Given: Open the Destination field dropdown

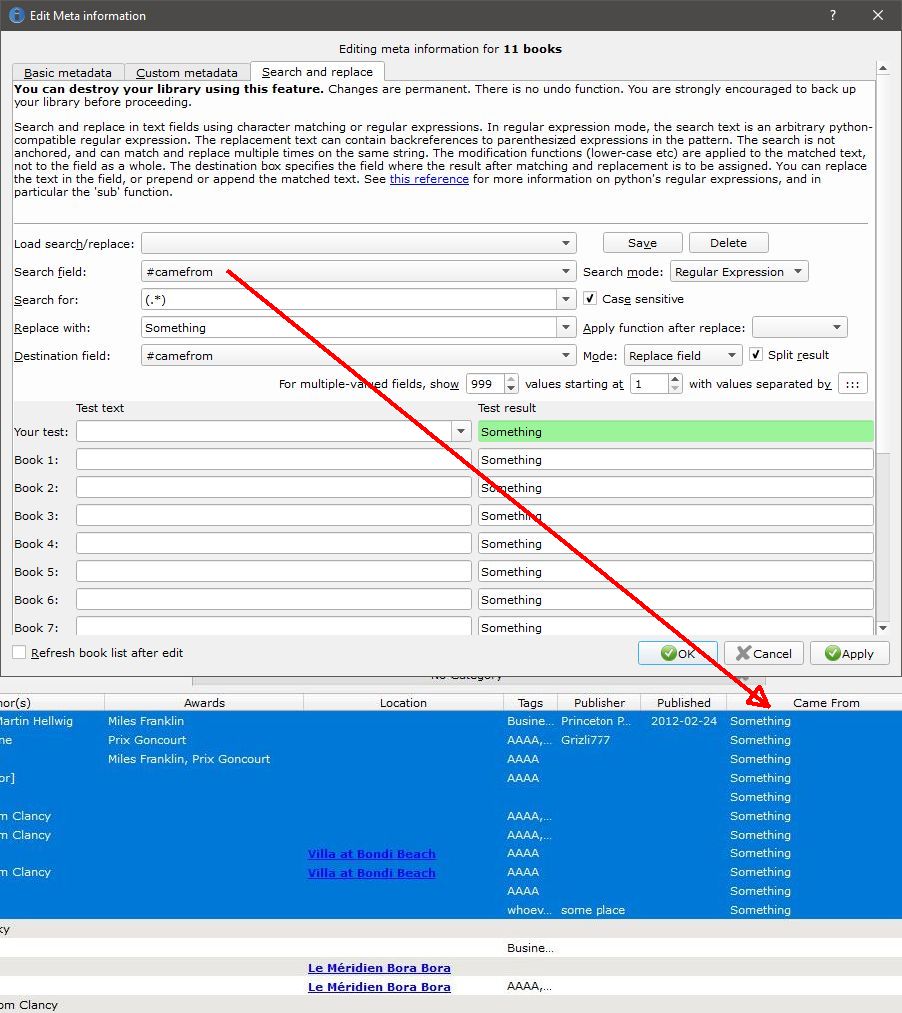Looking at the screenshot, I should 359,356.
